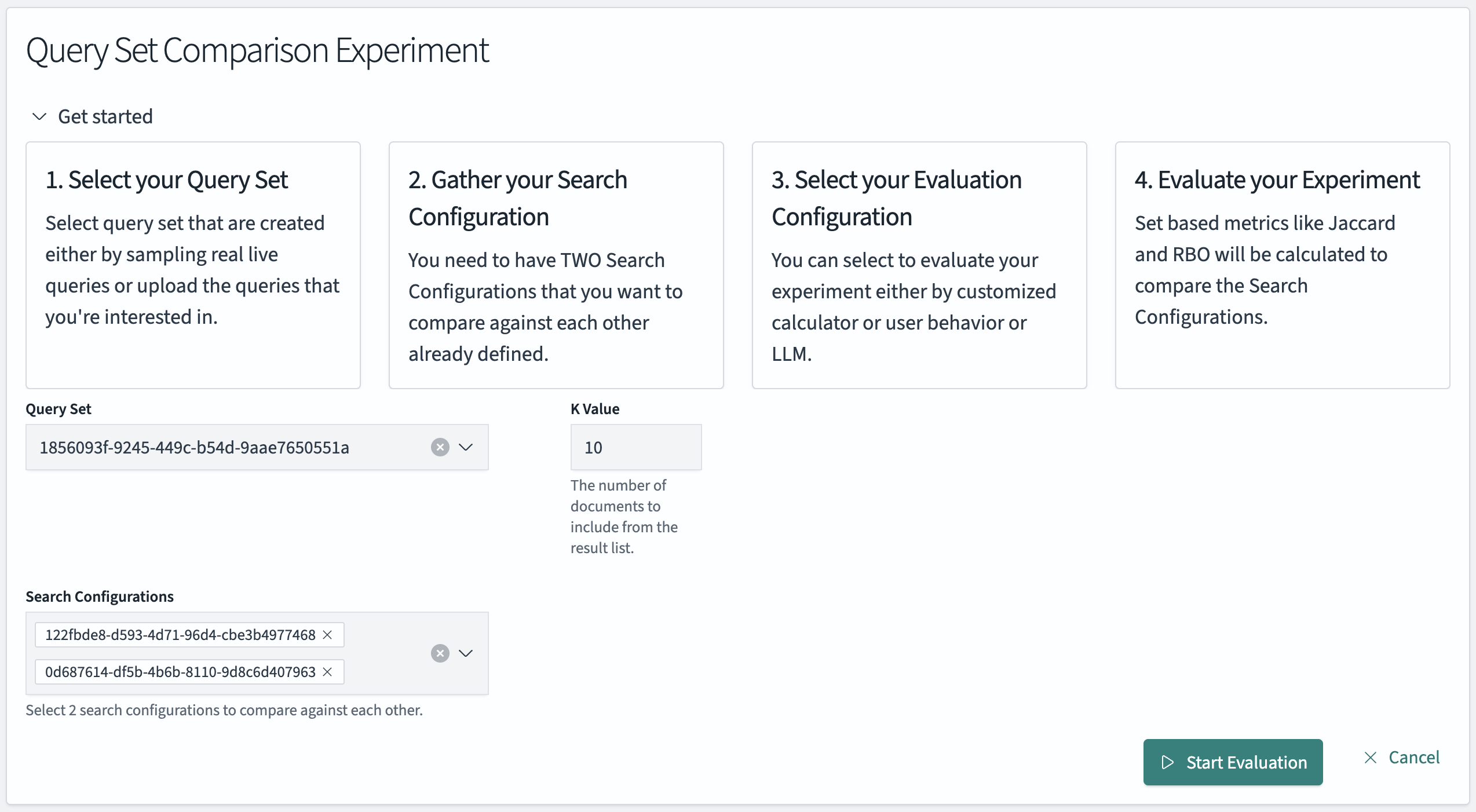Screen dimensions: 1476x812
Task: Click the chevron icon next to Get started
Action: (38, 116)
